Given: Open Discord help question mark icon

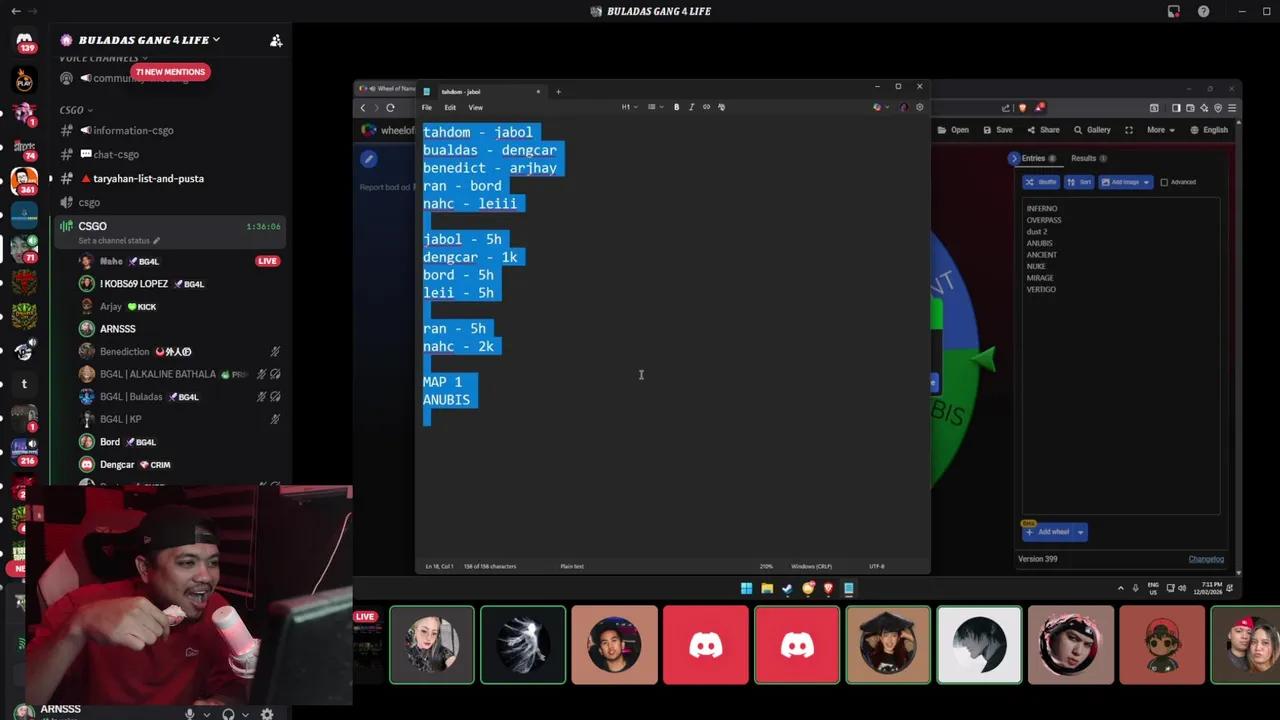Looking at the screenshot, I should tap(1204, 11).
